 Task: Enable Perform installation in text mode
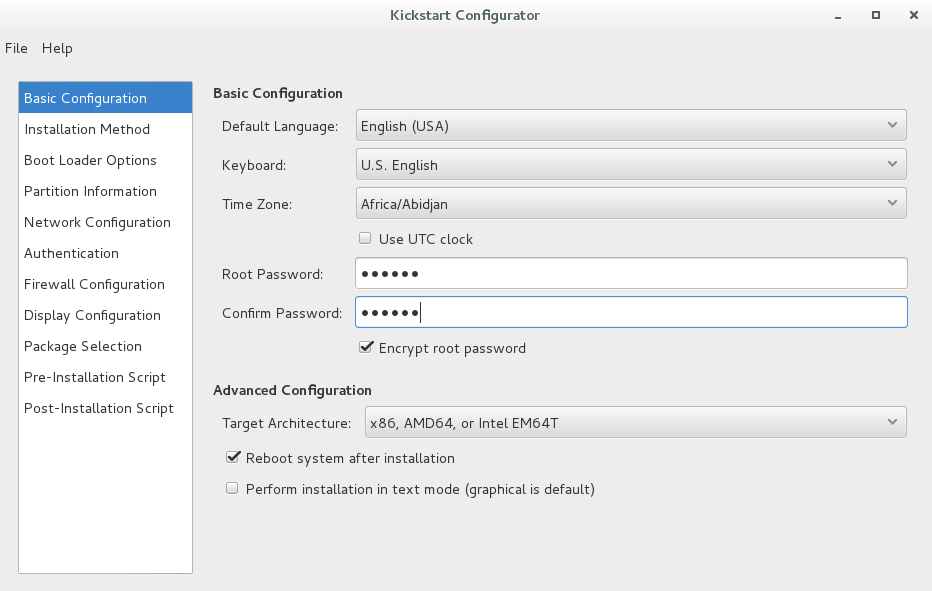pos(233,489)
